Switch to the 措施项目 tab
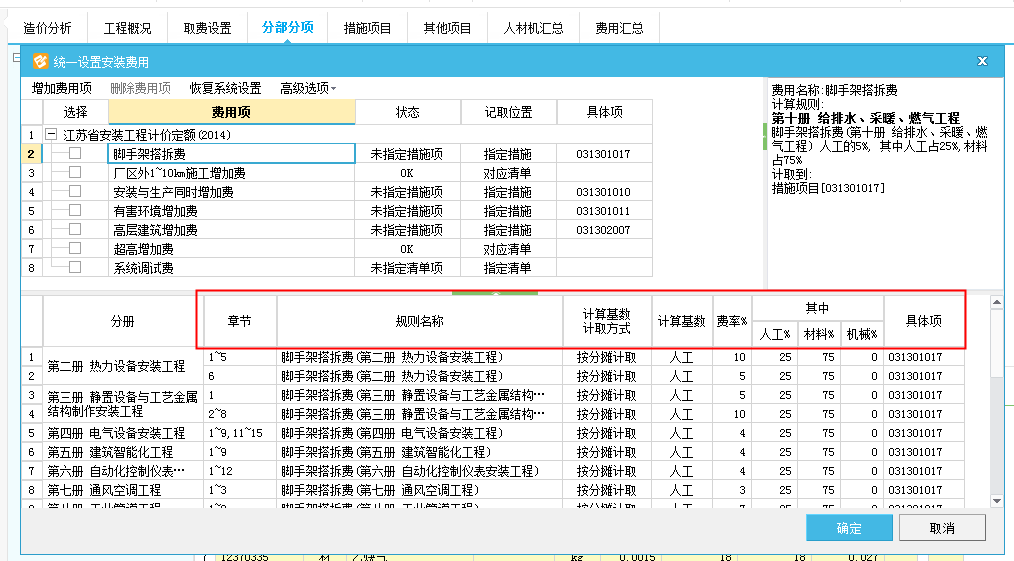The image size is (1014, 561). click(x=367, y=28)
